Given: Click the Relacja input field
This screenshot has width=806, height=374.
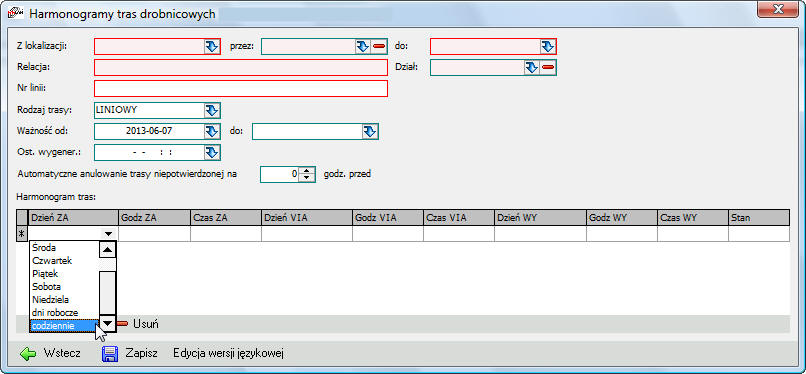Looking at the screenshot, I should (241, 67).
